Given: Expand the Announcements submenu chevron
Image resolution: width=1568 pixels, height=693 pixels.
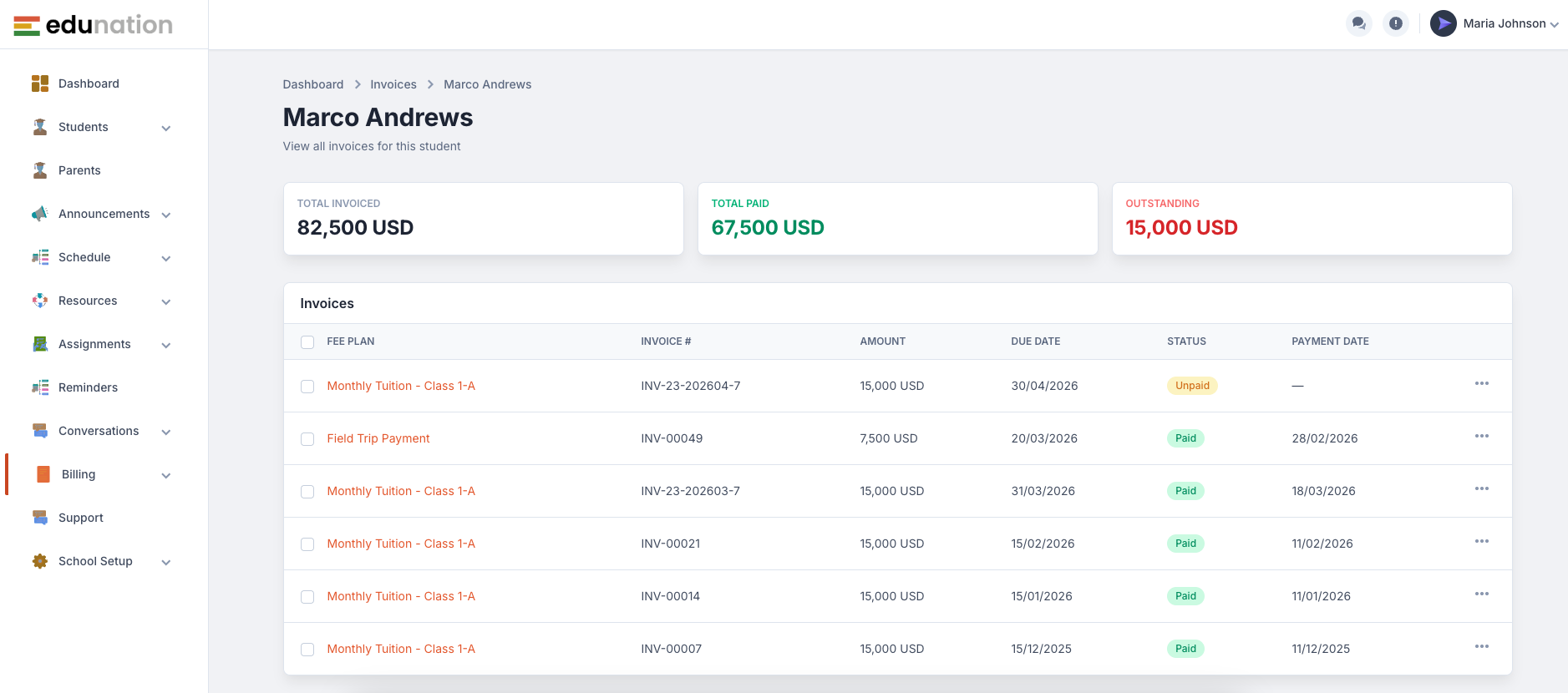Looking at the screenshot, I should [166, 215].
